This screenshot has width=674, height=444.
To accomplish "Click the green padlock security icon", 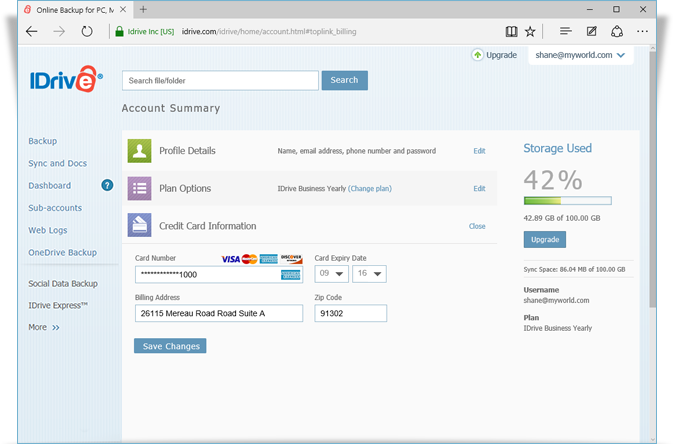I will [119, 31].
